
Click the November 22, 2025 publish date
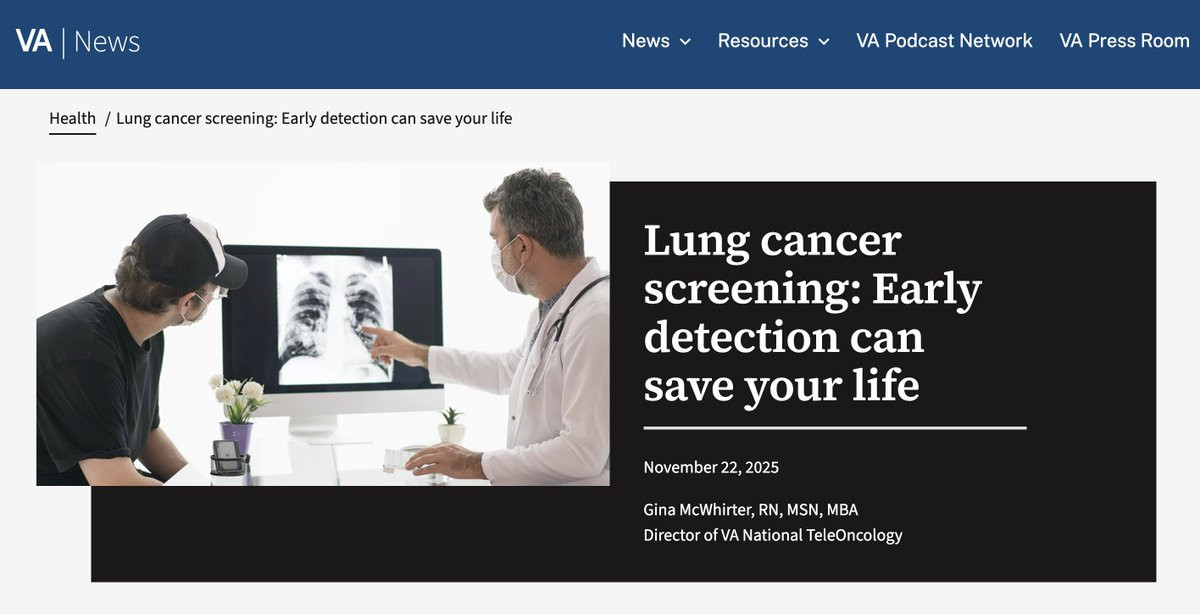(x=711, y=467)
